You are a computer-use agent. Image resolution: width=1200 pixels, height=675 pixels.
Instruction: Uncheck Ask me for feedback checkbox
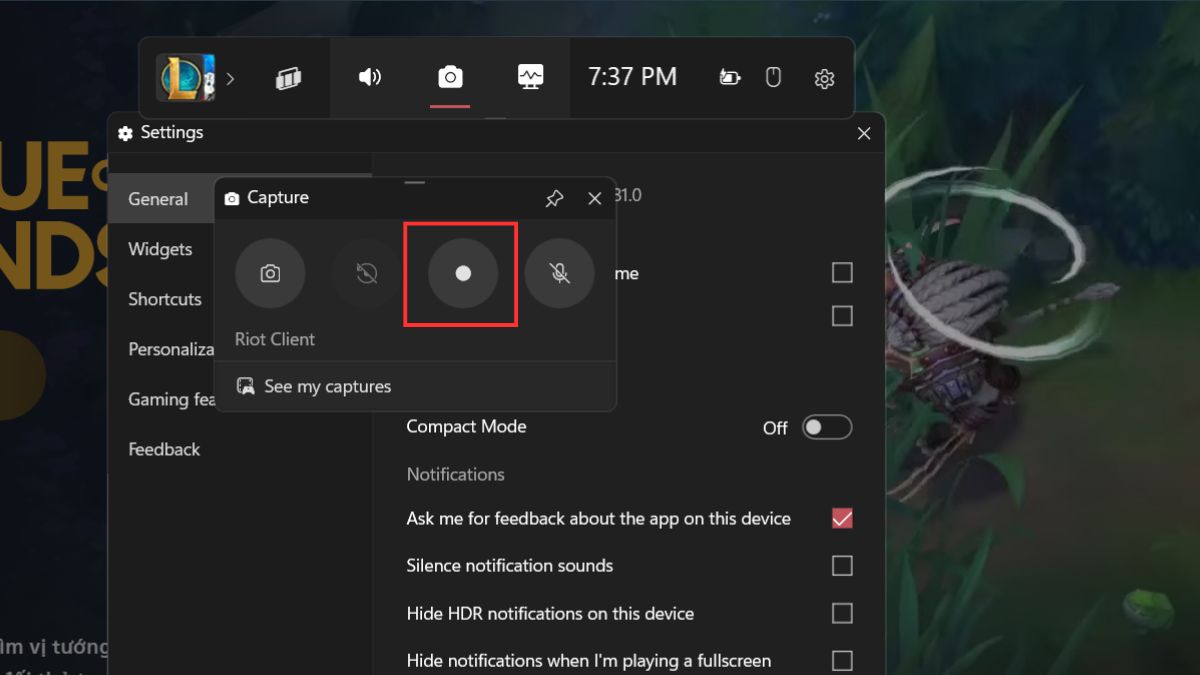click(x=842, y=519)
